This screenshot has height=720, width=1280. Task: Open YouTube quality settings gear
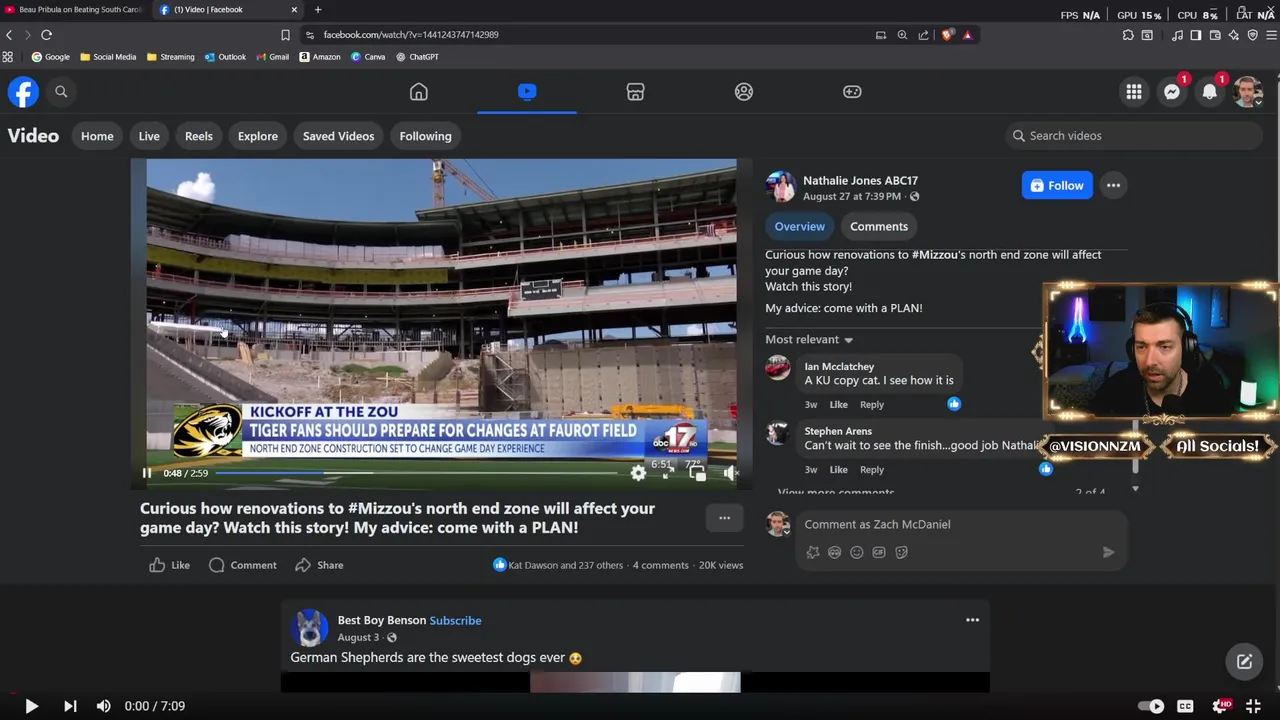coord(1221,706)
